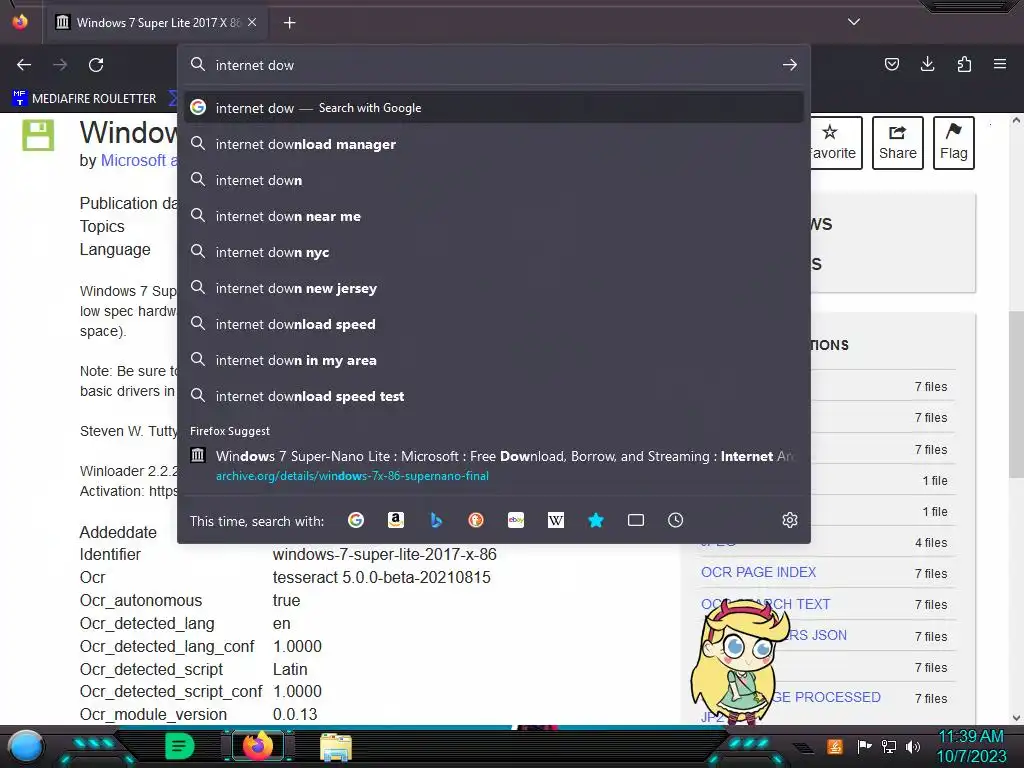Click the Flag button on archive page
The height and width of the screenshot is (768, 1024).
[953, 142]
